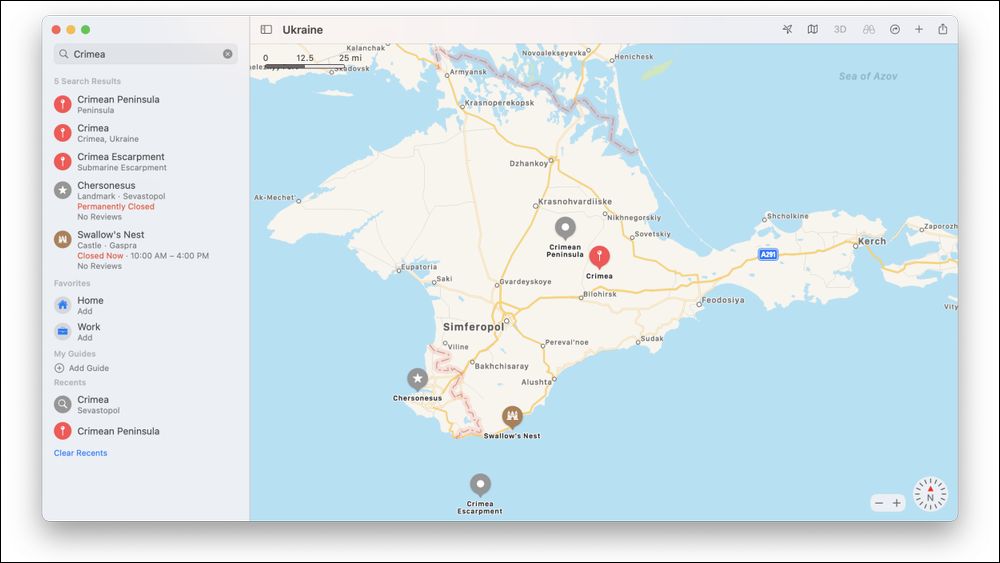The width and height of the screenshot is (1000, 563).
Task: Click into the Crimea search field
Action: (145, 54)
